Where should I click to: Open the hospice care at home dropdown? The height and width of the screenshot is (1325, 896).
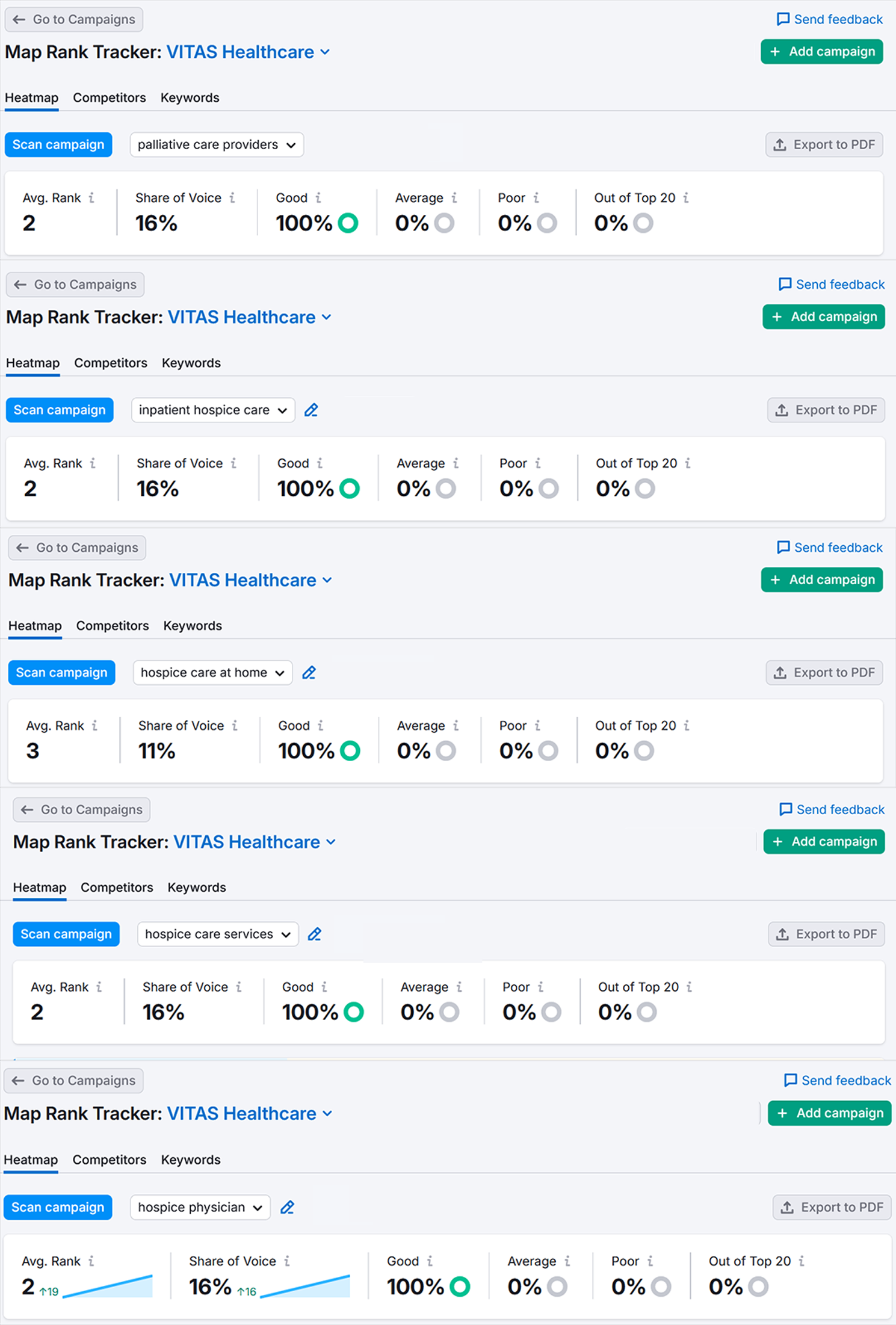coord(212,673)
